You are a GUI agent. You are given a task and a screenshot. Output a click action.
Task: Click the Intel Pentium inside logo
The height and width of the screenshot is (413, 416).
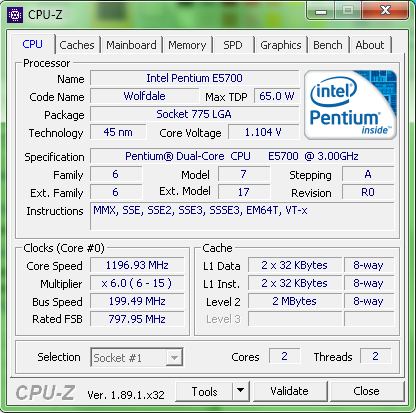[350, 105]
